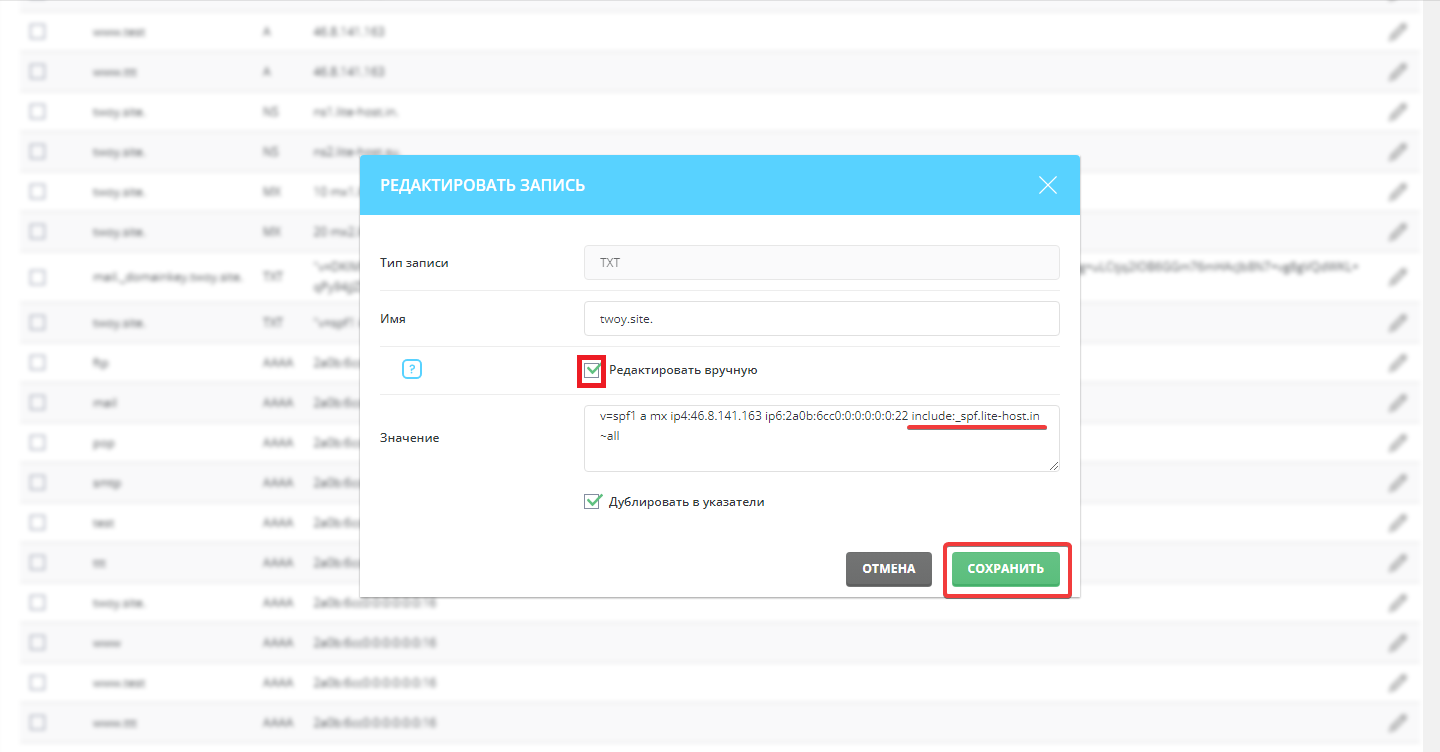Select the priority 10 MX row checkbox
The height and width of the screenshot is (752, 1440).
click(x=37, y=191)
